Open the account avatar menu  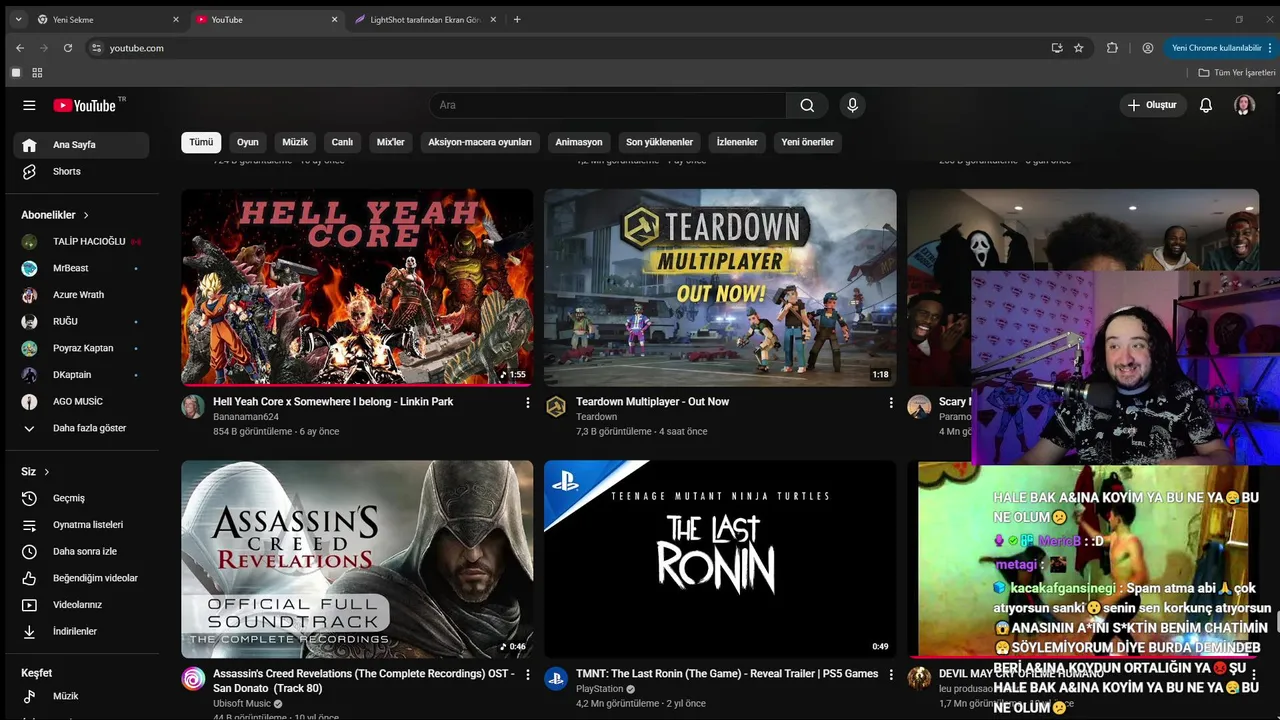1244,105
